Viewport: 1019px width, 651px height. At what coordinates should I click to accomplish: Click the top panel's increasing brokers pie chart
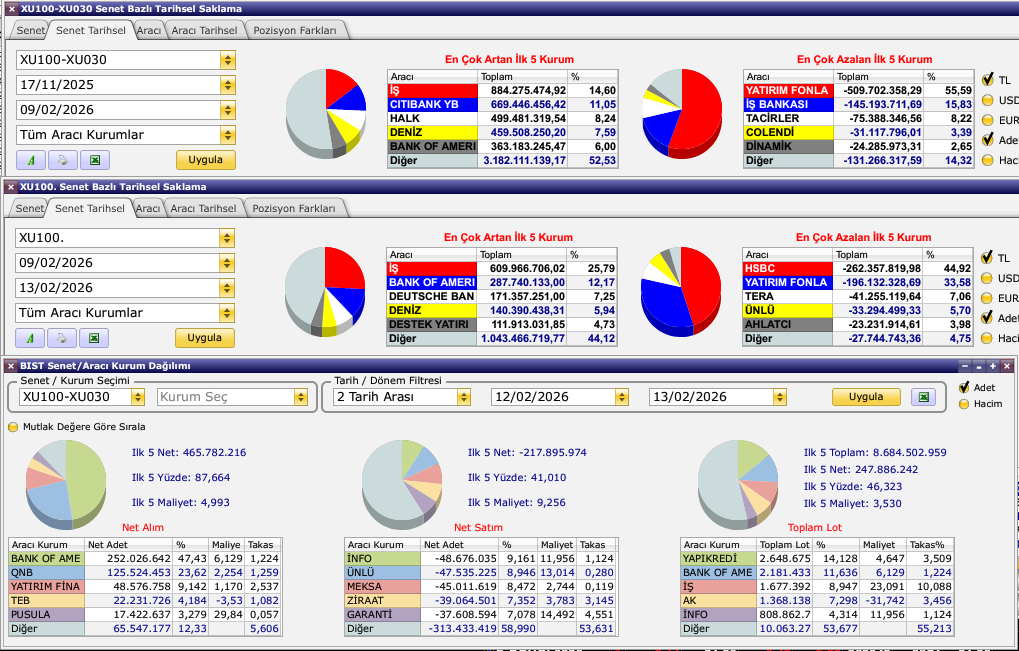click(x=326, y=112)
